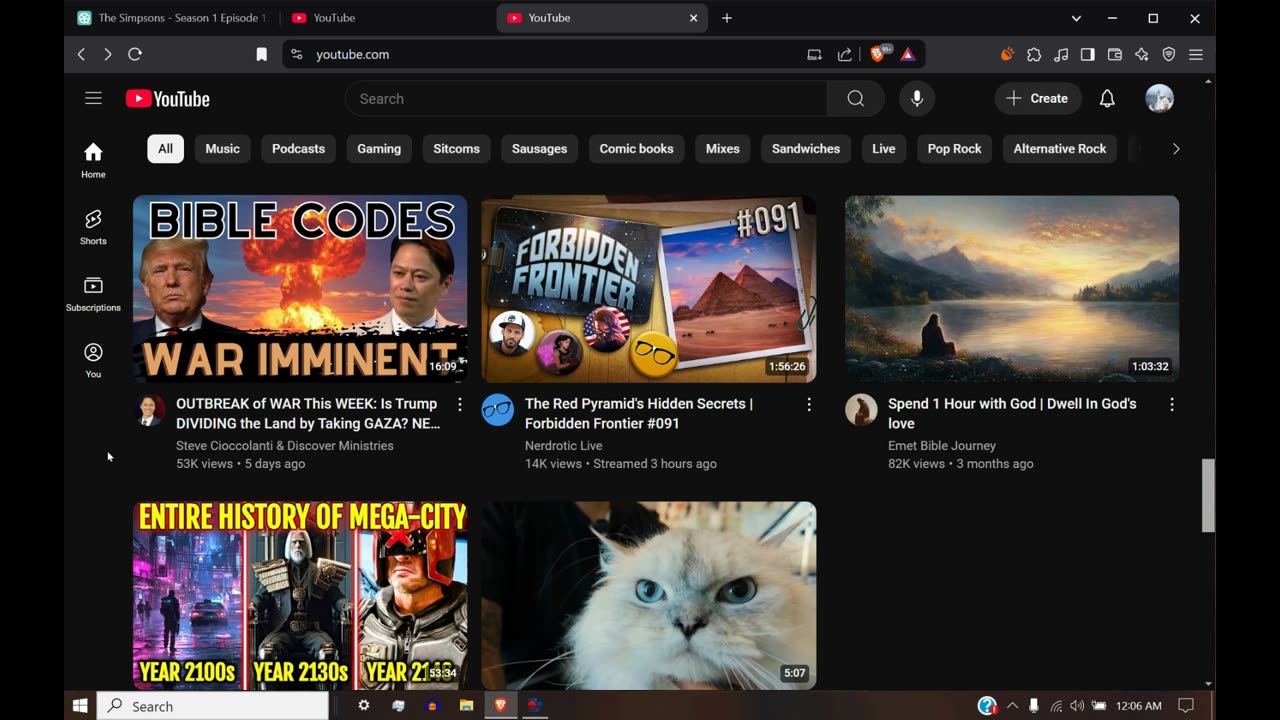Select the Sandwiches filter chip
The image size is (1280, 720).
806,149
